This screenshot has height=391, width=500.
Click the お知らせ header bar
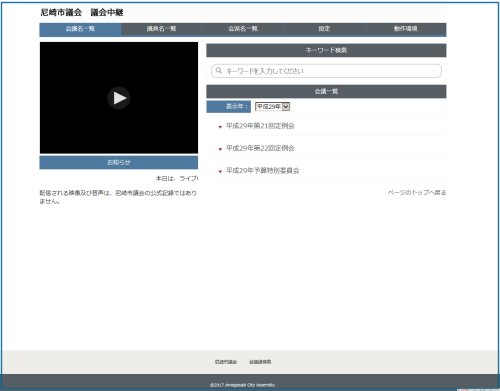[119, 163]
